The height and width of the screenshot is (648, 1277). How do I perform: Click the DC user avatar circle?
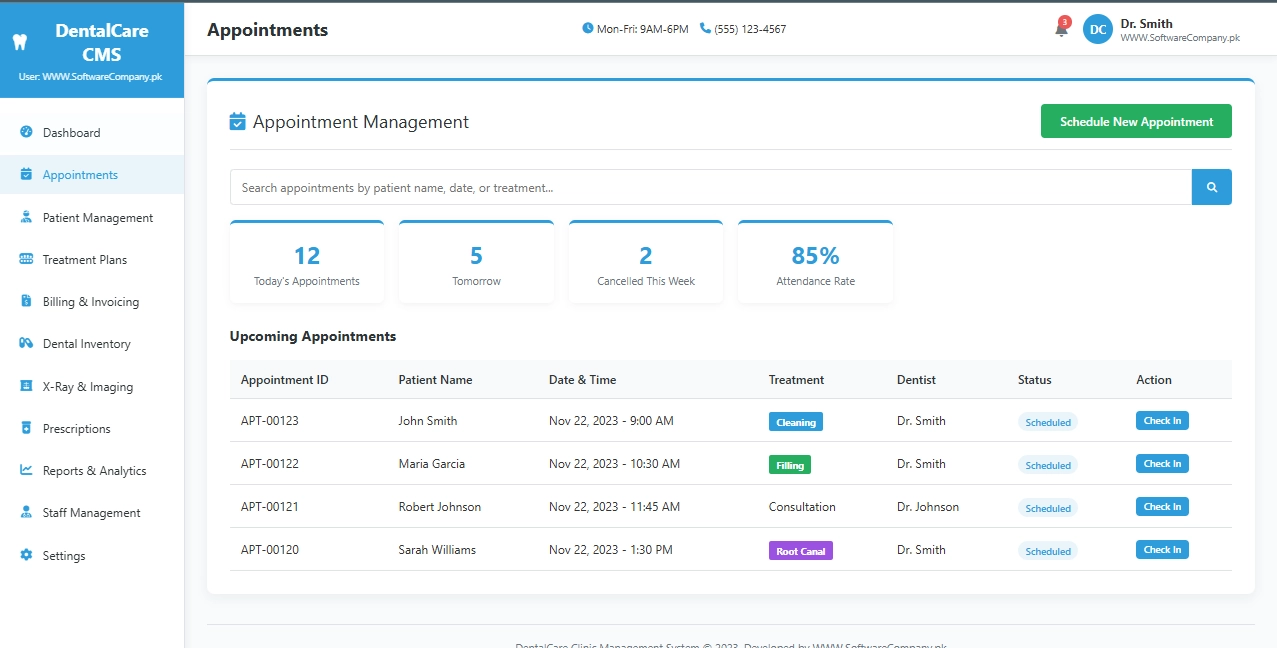click(1097, 30)
